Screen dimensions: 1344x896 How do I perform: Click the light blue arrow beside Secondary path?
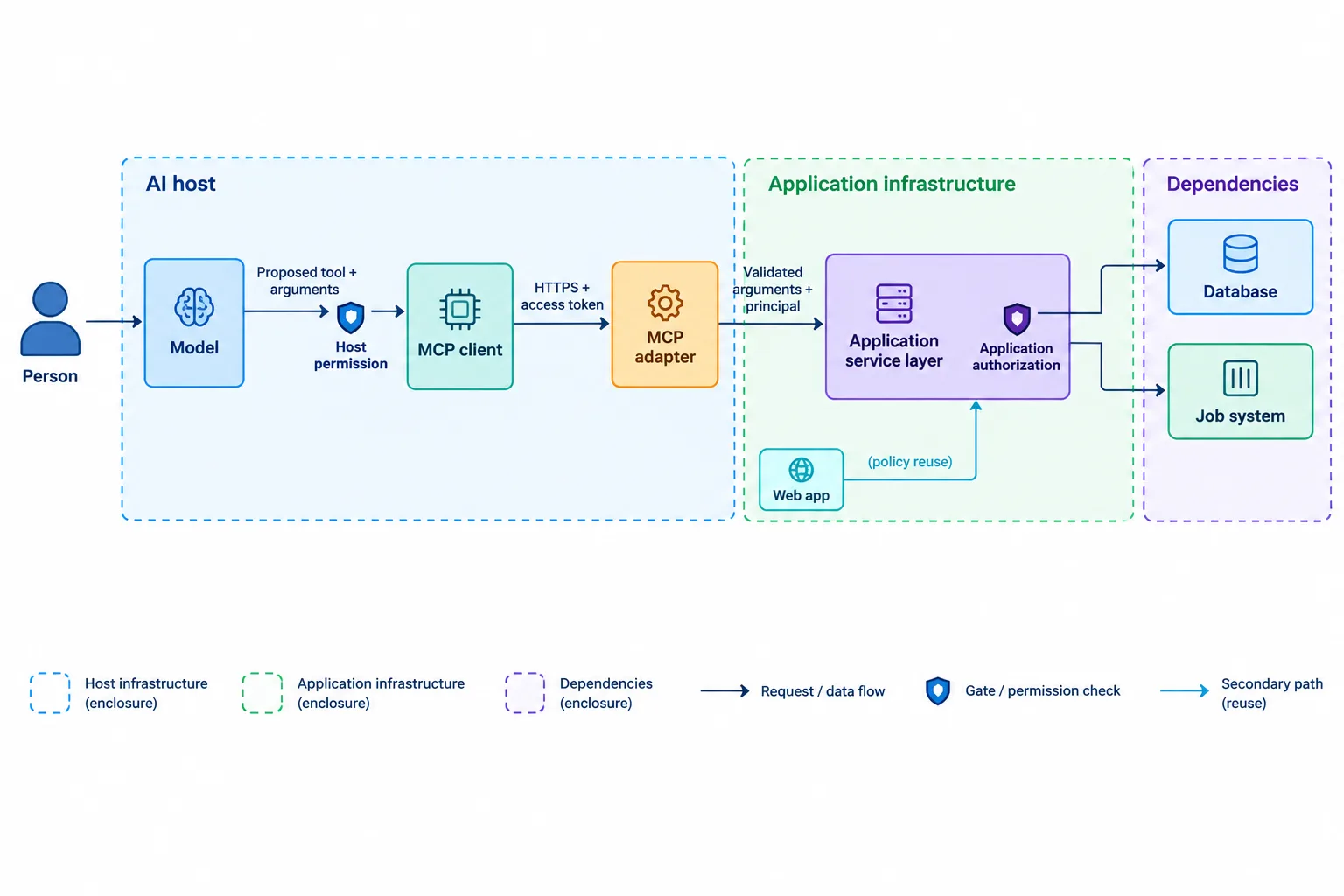[x=1185, y=691]
